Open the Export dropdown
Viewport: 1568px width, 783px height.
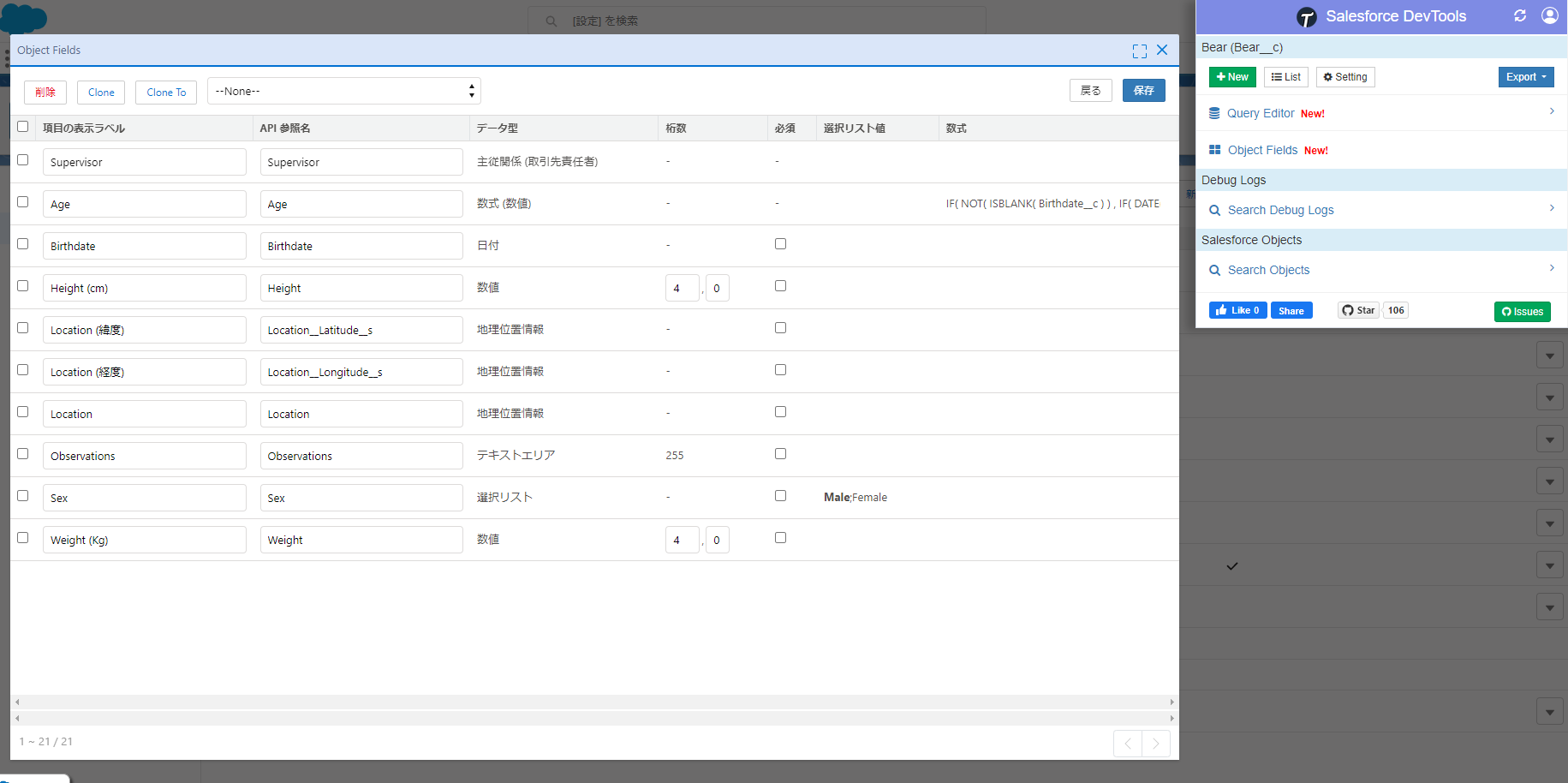tap(1526, 76)
